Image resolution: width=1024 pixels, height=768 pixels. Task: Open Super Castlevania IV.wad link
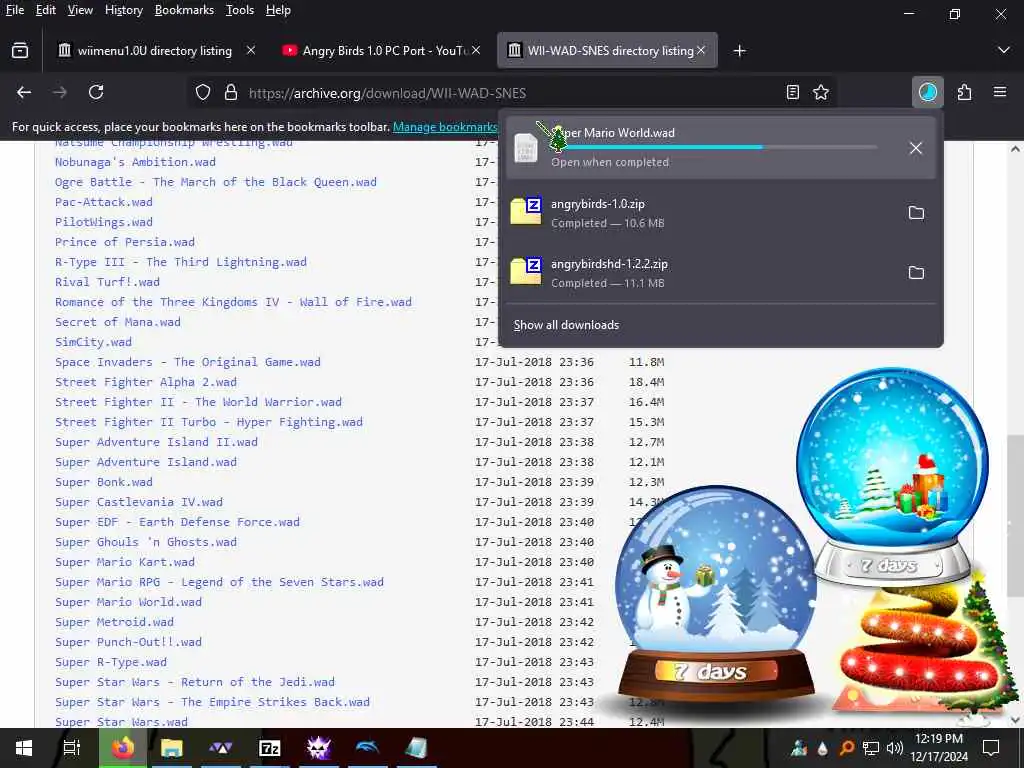(x=138, y=502)
